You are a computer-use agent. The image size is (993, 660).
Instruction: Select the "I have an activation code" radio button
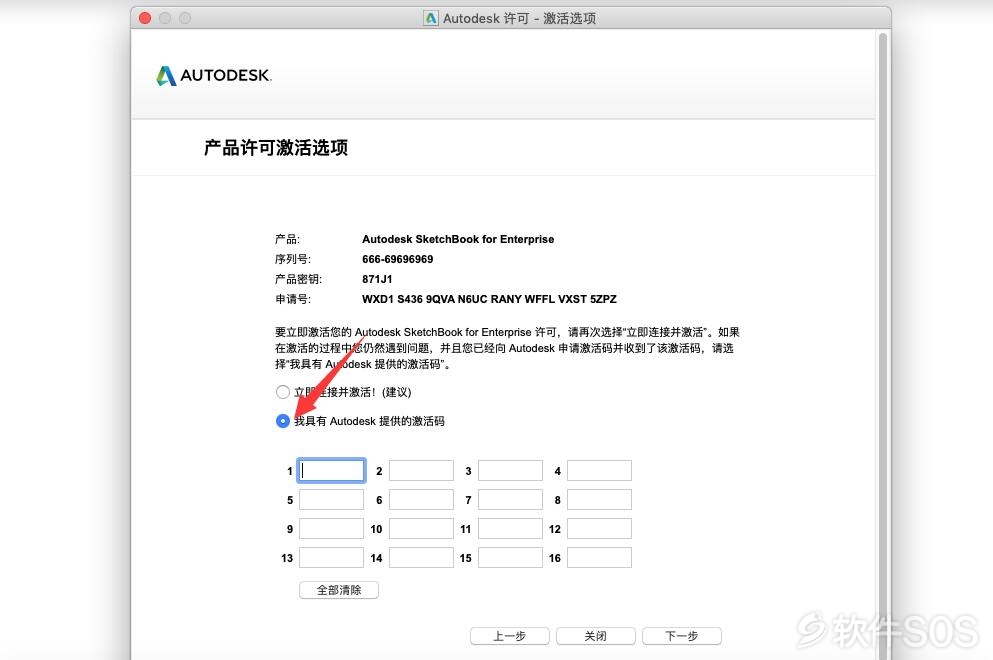pyautogui.click(x=282, y=421)
